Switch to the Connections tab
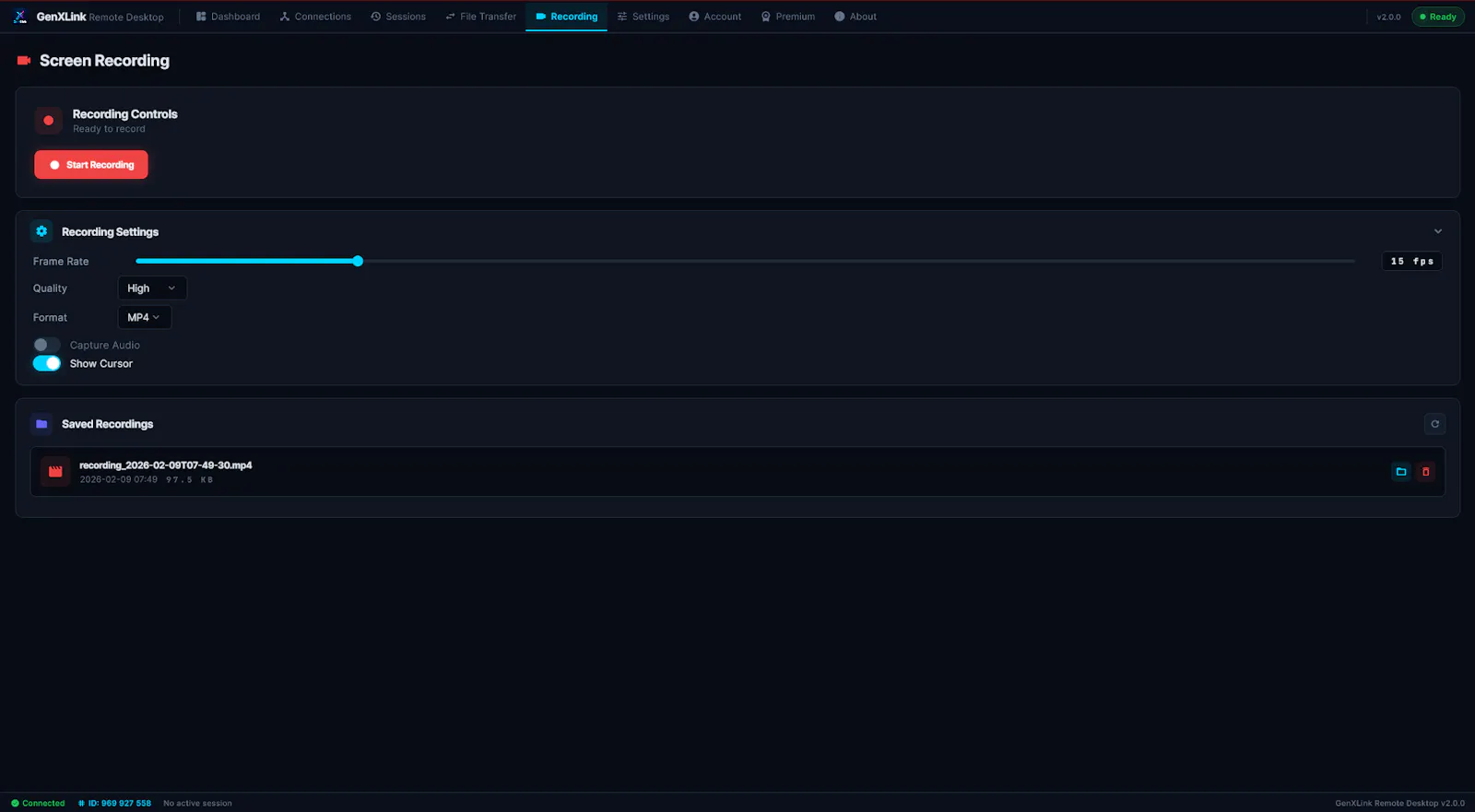Viewport: 1475px width, 812px height. click(x=316, y=17)
